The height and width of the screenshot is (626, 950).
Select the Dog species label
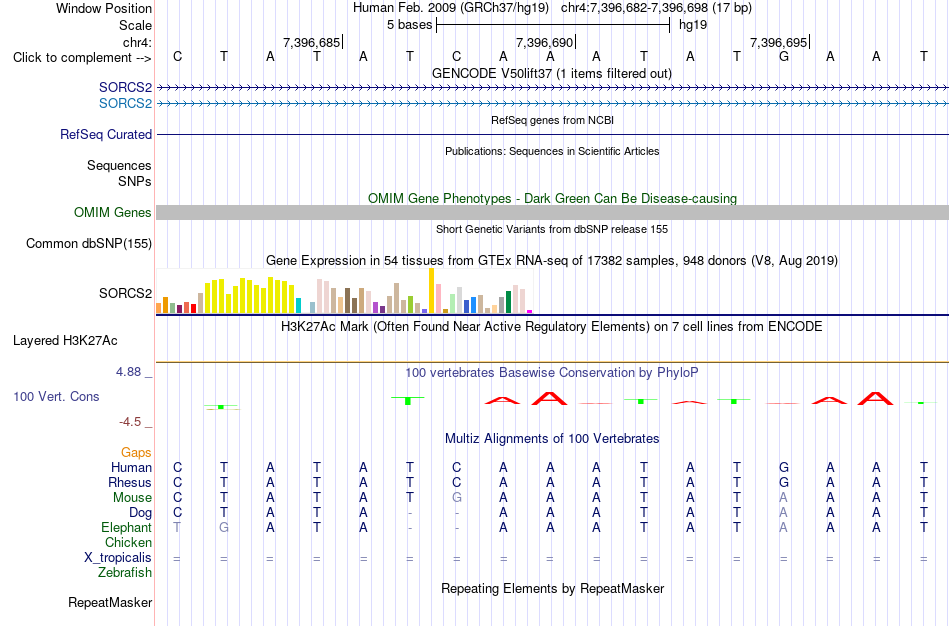point(140,513)
